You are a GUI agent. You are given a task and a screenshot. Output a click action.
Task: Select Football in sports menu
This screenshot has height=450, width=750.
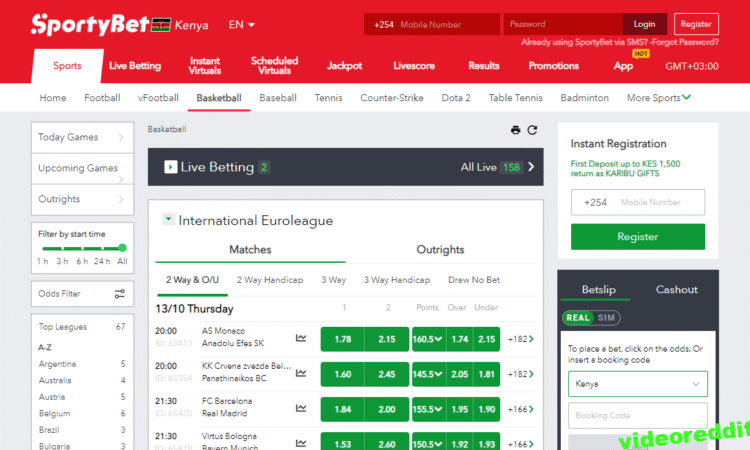pyautogui.click(x=102, y=98)
